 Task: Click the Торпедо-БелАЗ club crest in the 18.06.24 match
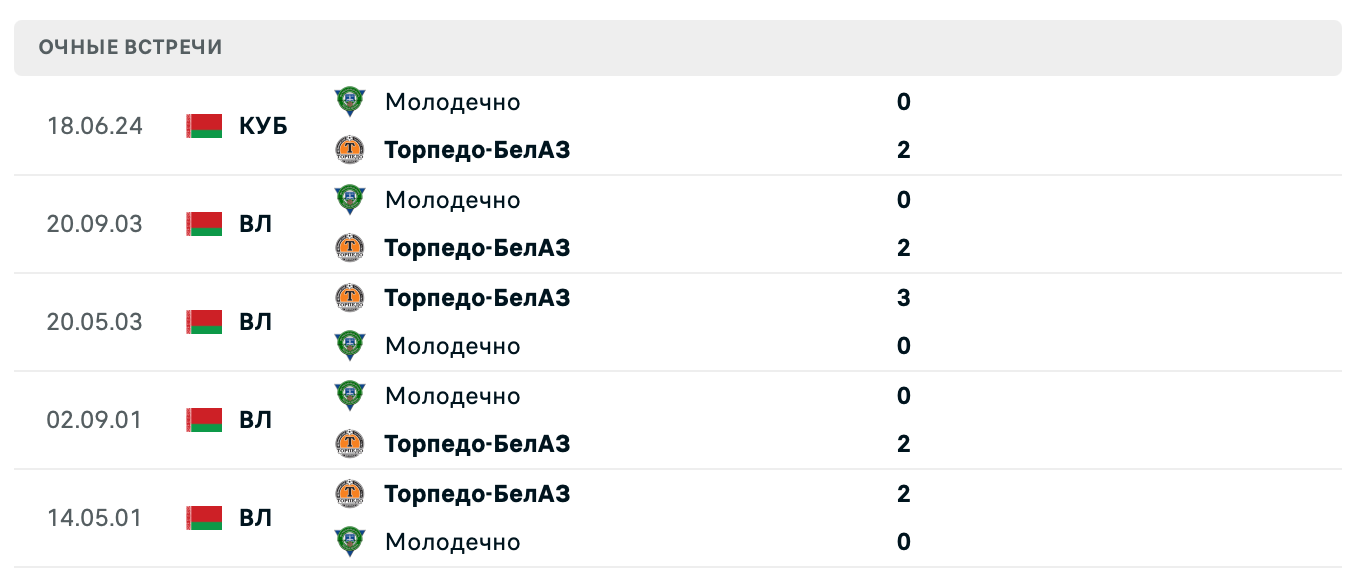(352, 150)
